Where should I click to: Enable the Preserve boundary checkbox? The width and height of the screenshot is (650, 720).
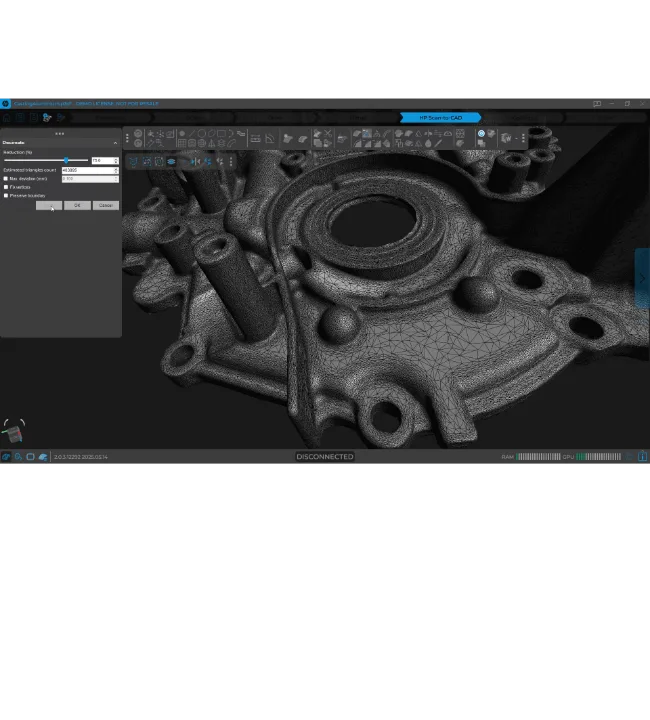(6, 196)
